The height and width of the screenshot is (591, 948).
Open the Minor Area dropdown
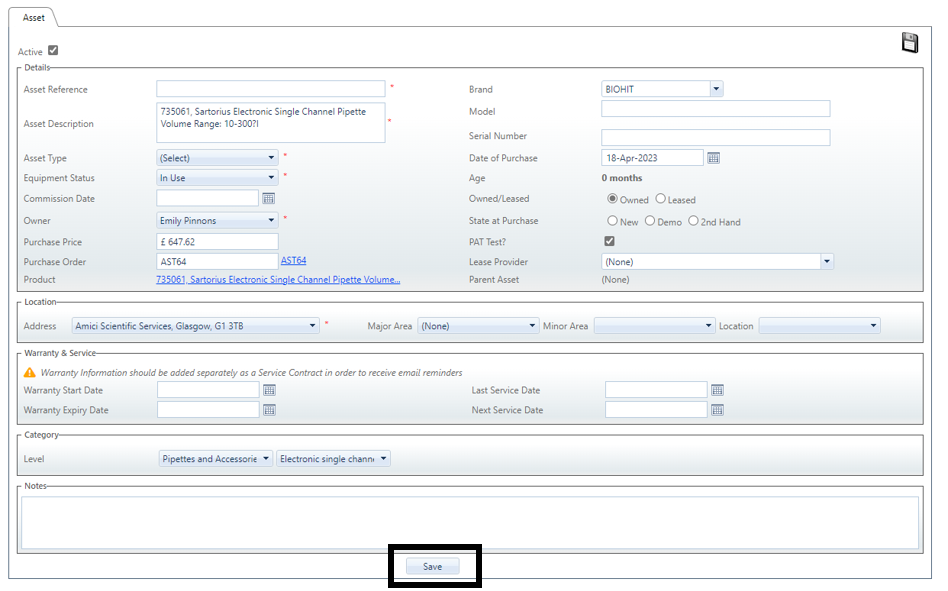tap(655, 326)
